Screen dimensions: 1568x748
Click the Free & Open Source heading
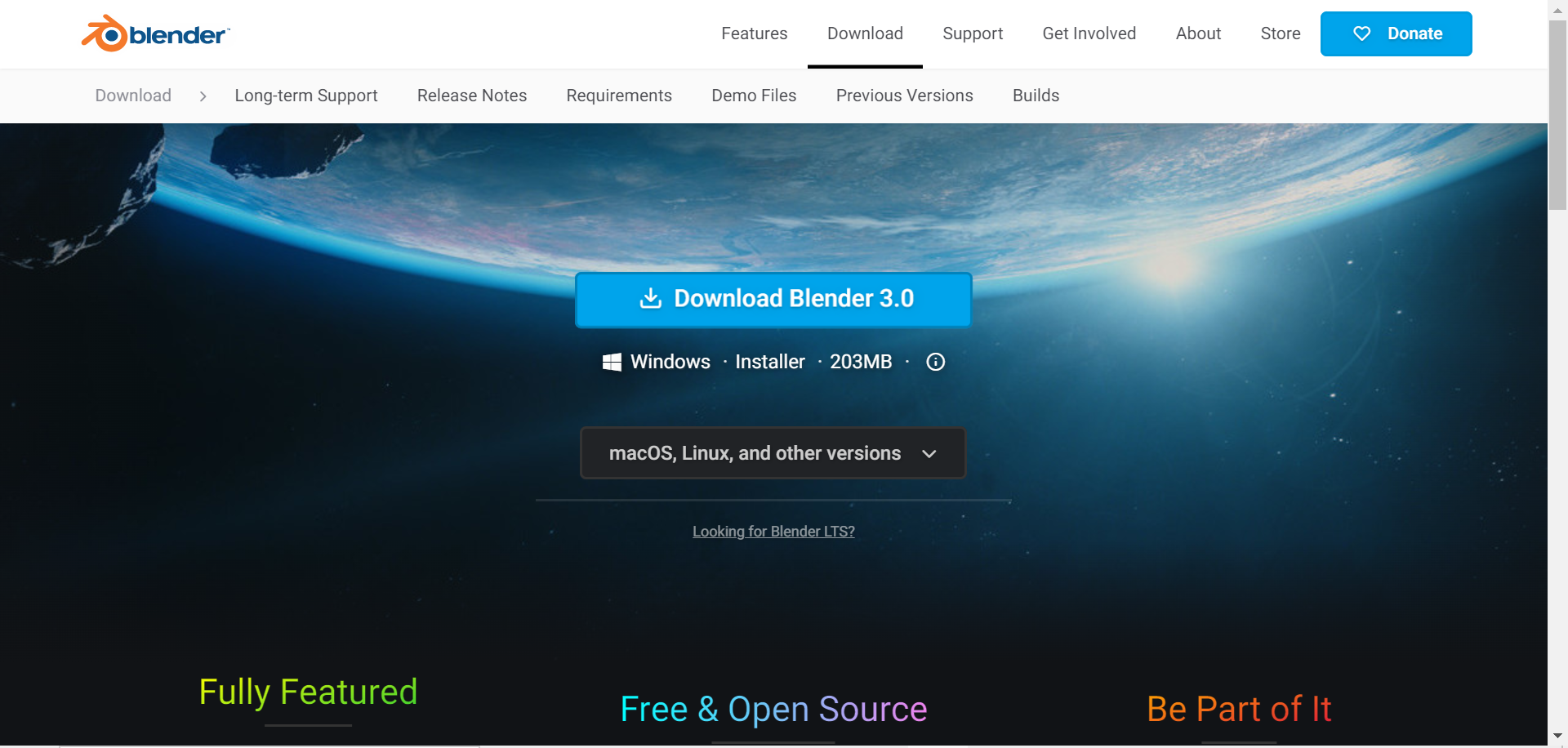point(773,709)
